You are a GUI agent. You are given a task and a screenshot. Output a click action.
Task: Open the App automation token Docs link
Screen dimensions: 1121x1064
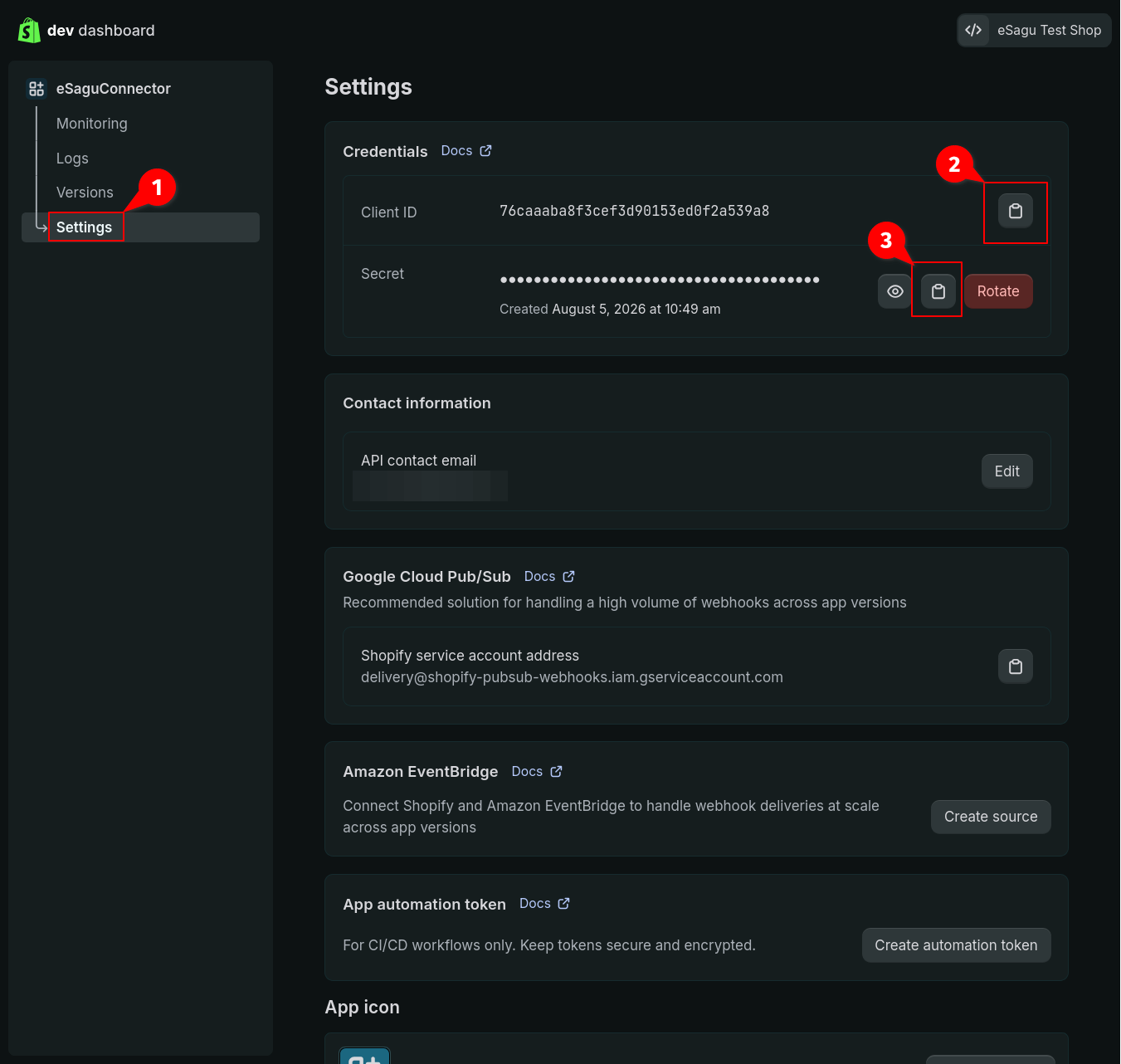[535, 904]
